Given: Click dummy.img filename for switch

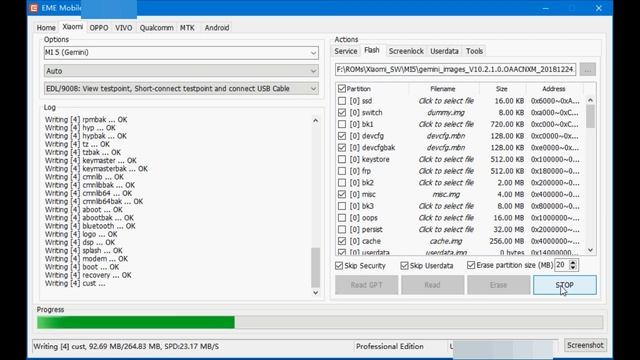Looking at the screenshot, I should point(446,112).
